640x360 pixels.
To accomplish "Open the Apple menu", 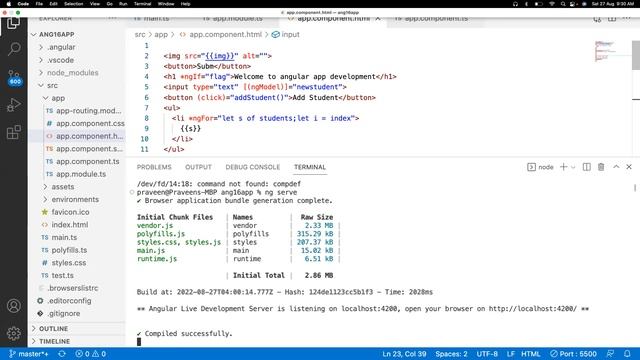I will pyautogui.click(x=8, y=4).
